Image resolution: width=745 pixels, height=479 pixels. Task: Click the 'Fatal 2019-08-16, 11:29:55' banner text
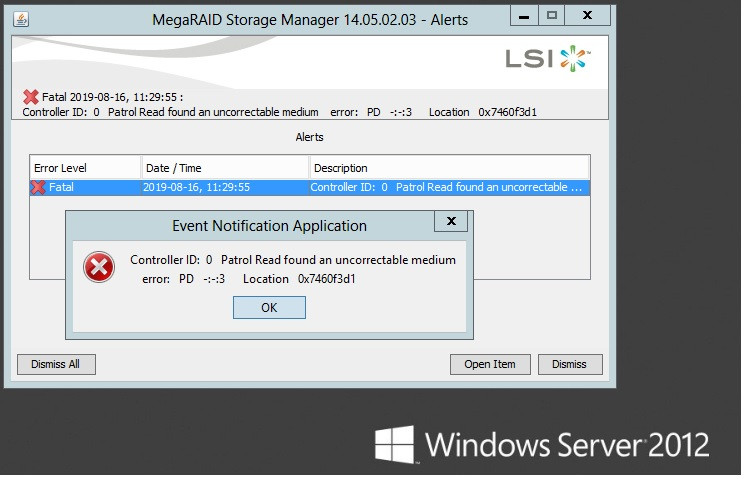(x=111, y=98)
